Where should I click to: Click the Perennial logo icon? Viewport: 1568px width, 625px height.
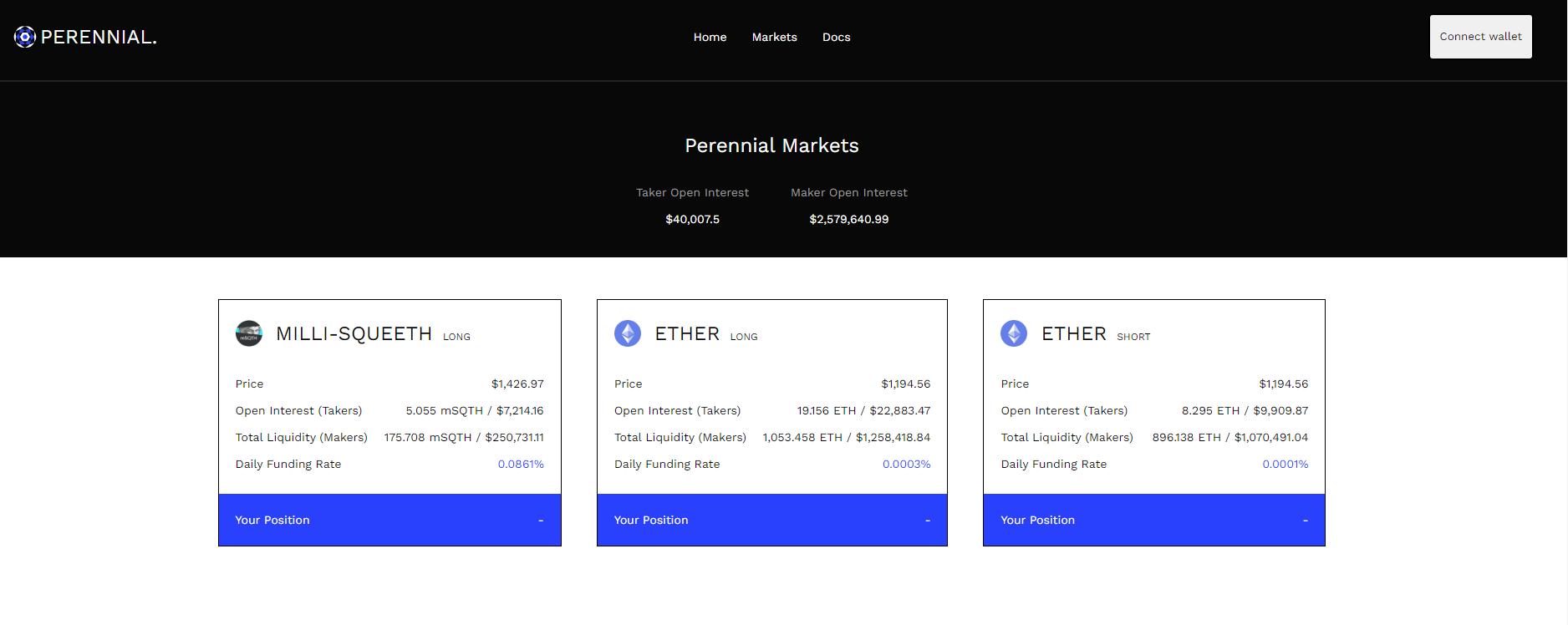25,37
